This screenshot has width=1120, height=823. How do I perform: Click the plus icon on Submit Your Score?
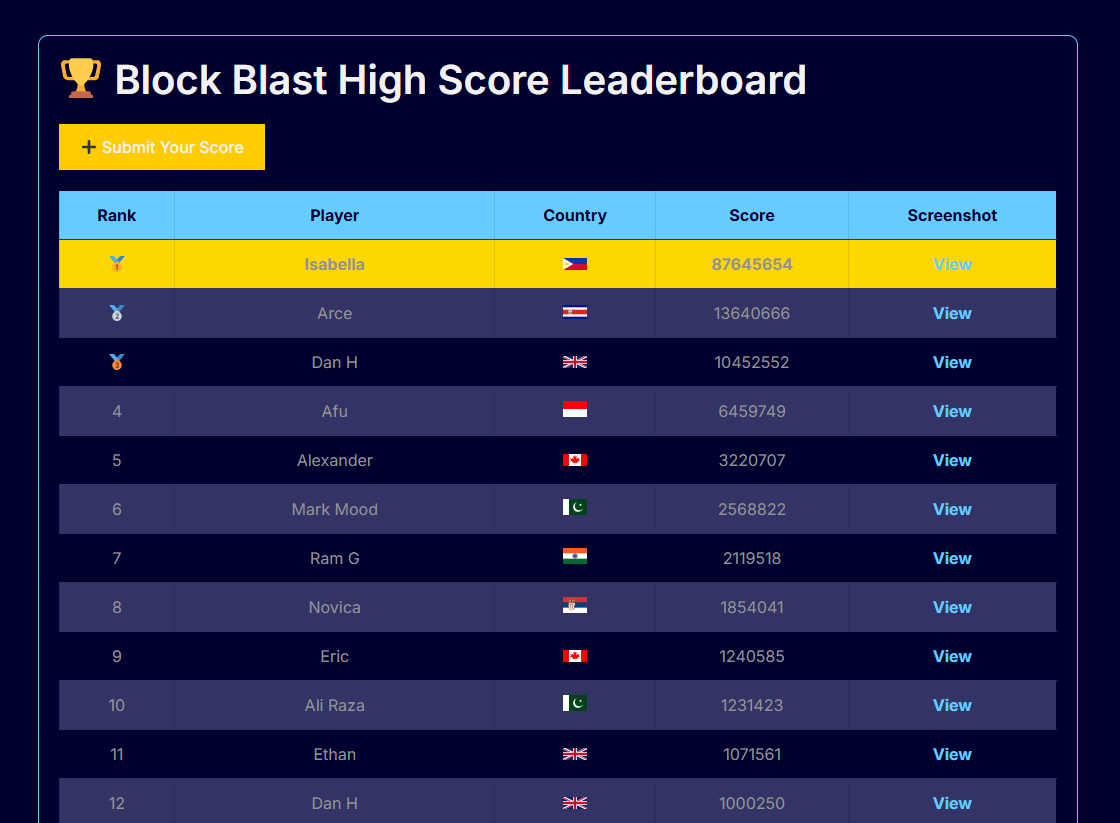88,146
